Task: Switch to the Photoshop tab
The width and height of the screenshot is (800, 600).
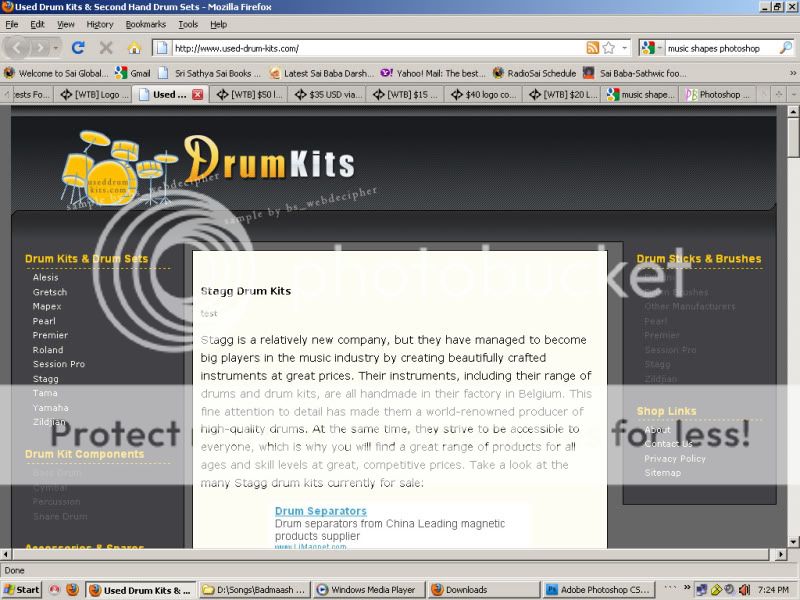Action: (718, 94)
